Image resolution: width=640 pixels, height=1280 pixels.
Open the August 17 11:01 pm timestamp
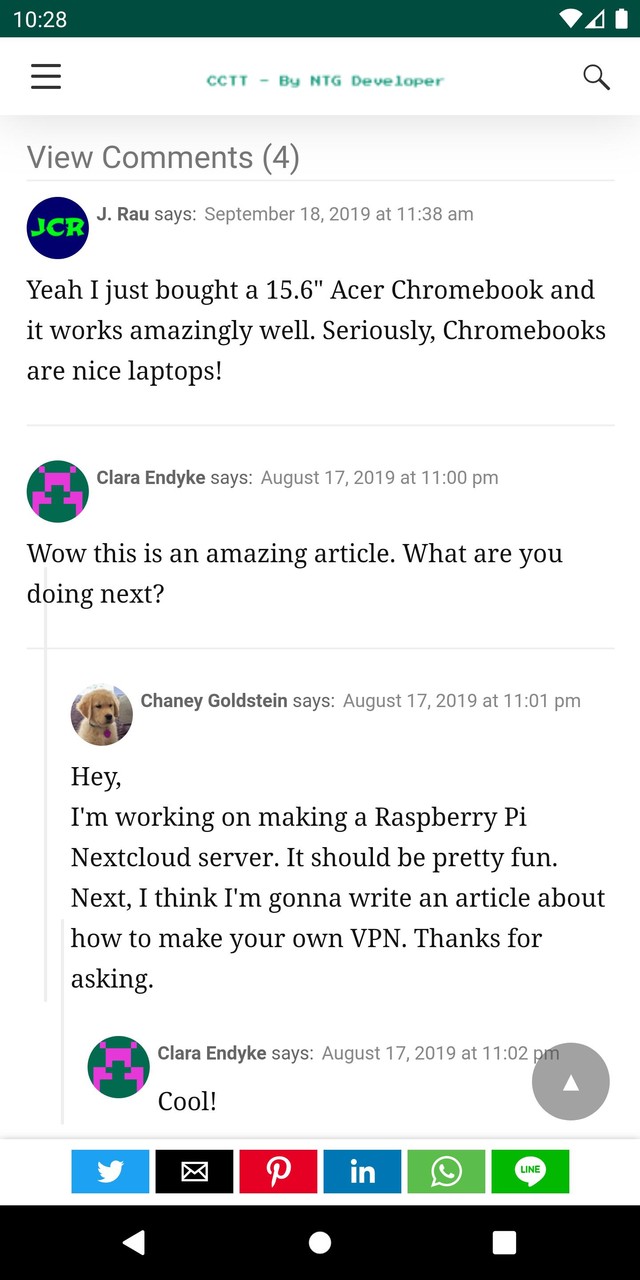(x=461, y=701)
